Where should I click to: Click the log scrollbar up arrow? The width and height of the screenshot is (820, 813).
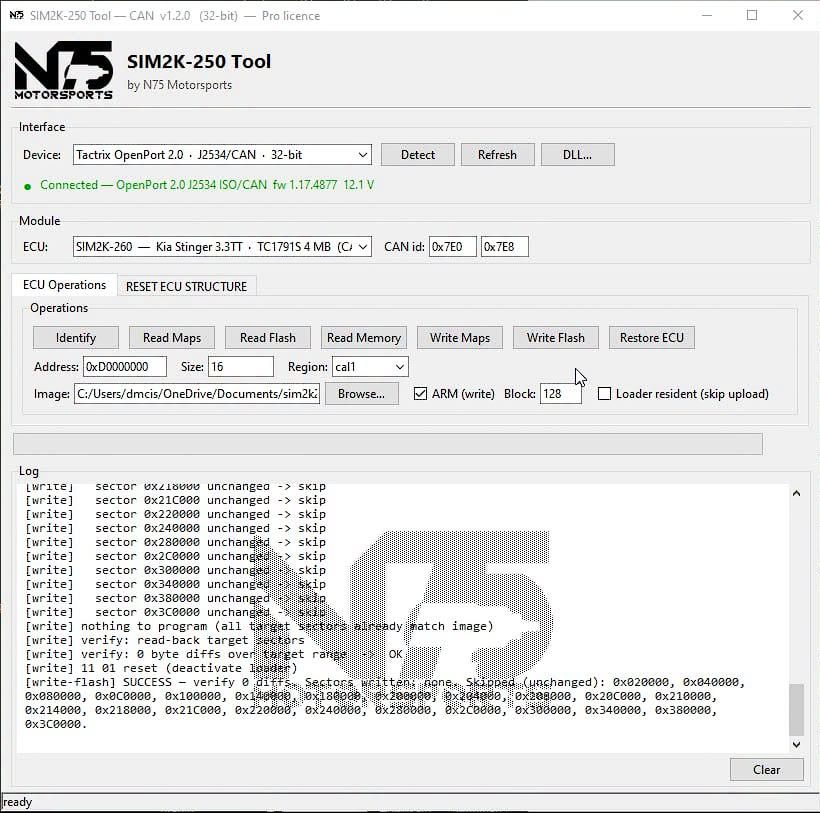(796, 493)
